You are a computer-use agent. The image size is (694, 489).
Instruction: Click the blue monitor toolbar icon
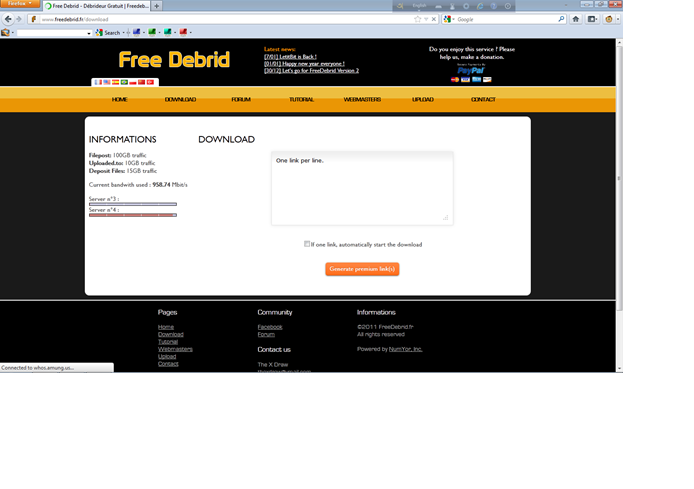point(136,32)
